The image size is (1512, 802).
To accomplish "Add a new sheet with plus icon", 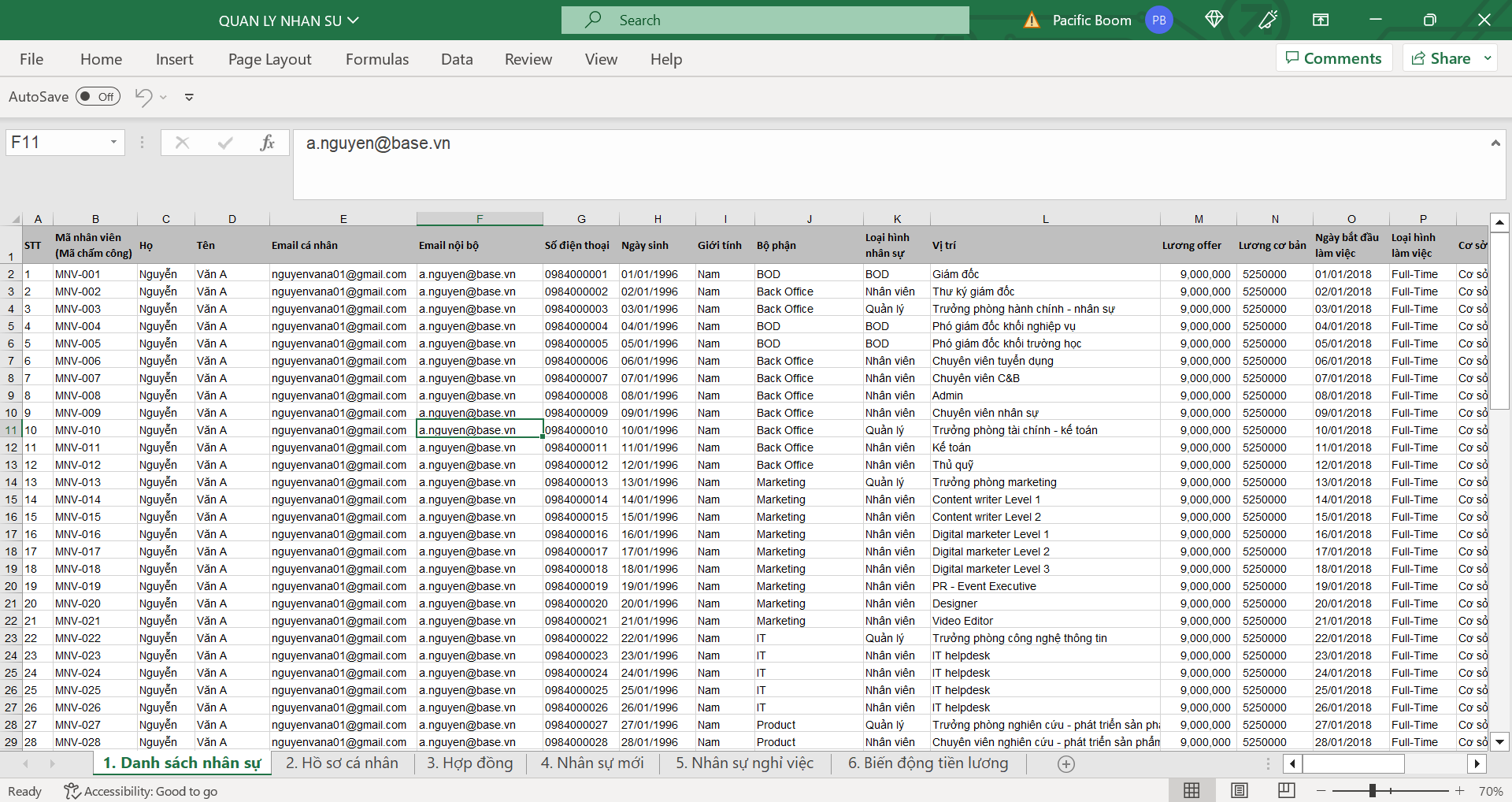I will coord(1066,763).
